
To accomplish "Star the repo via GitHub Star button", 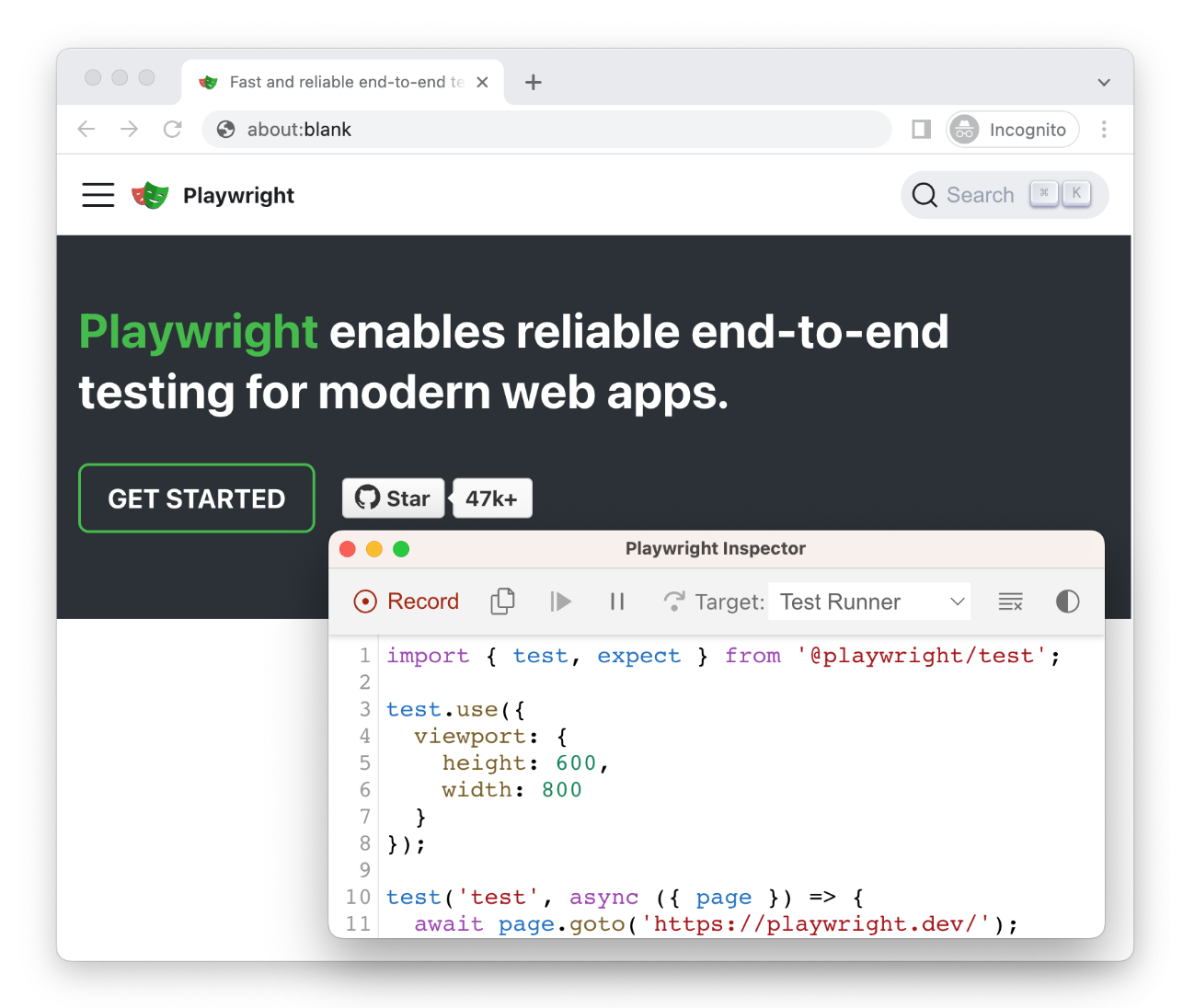I will [393, 498].
